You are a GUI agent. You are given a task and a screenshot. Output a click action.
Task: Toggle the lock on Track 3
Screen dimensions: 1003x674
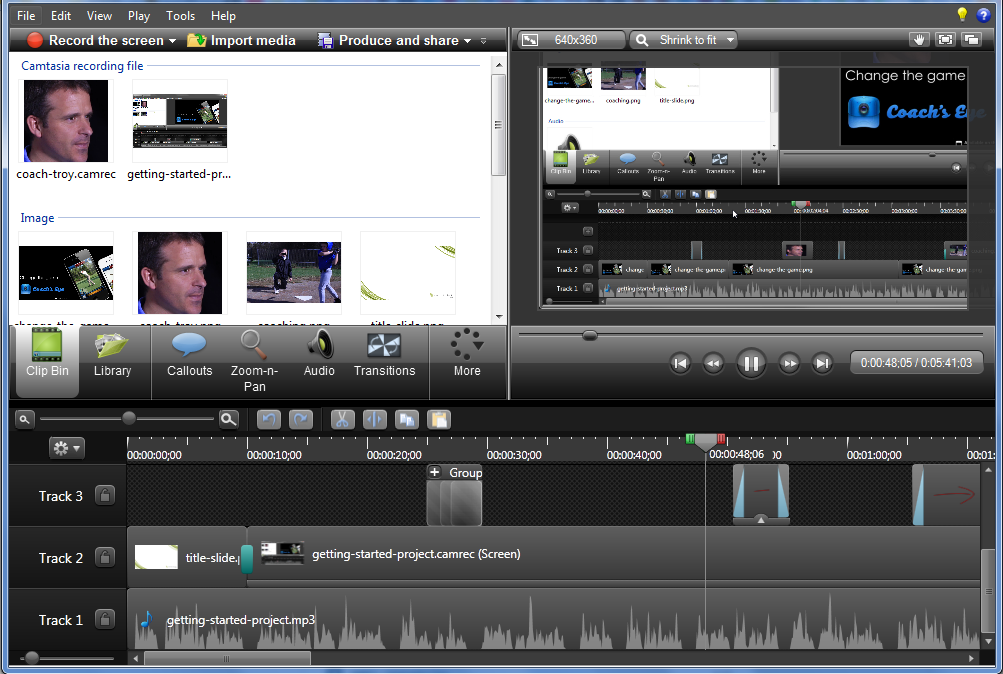point(105,496)
